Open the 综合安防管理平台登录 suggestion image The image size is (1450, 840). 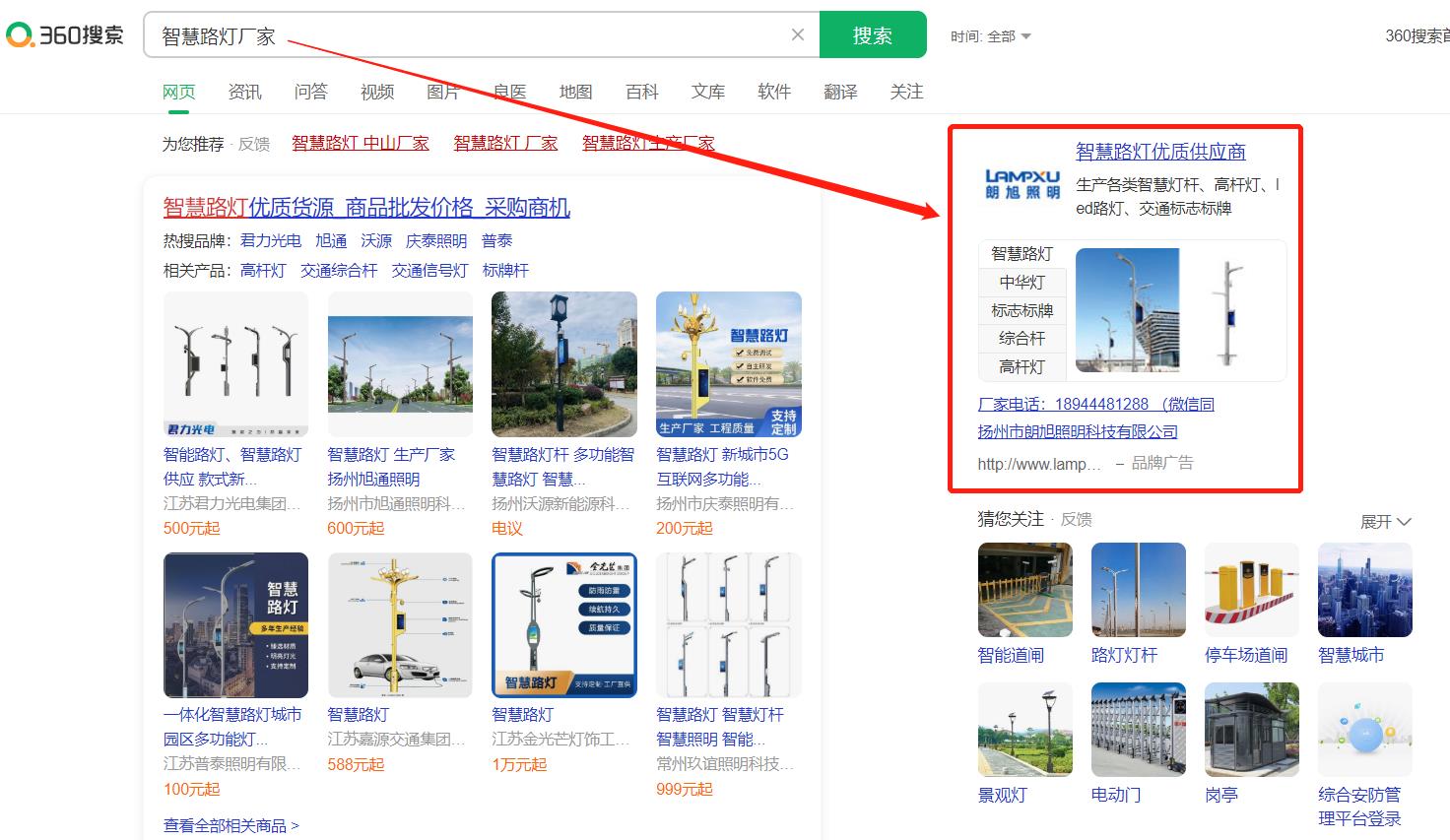pos(1365,730)
